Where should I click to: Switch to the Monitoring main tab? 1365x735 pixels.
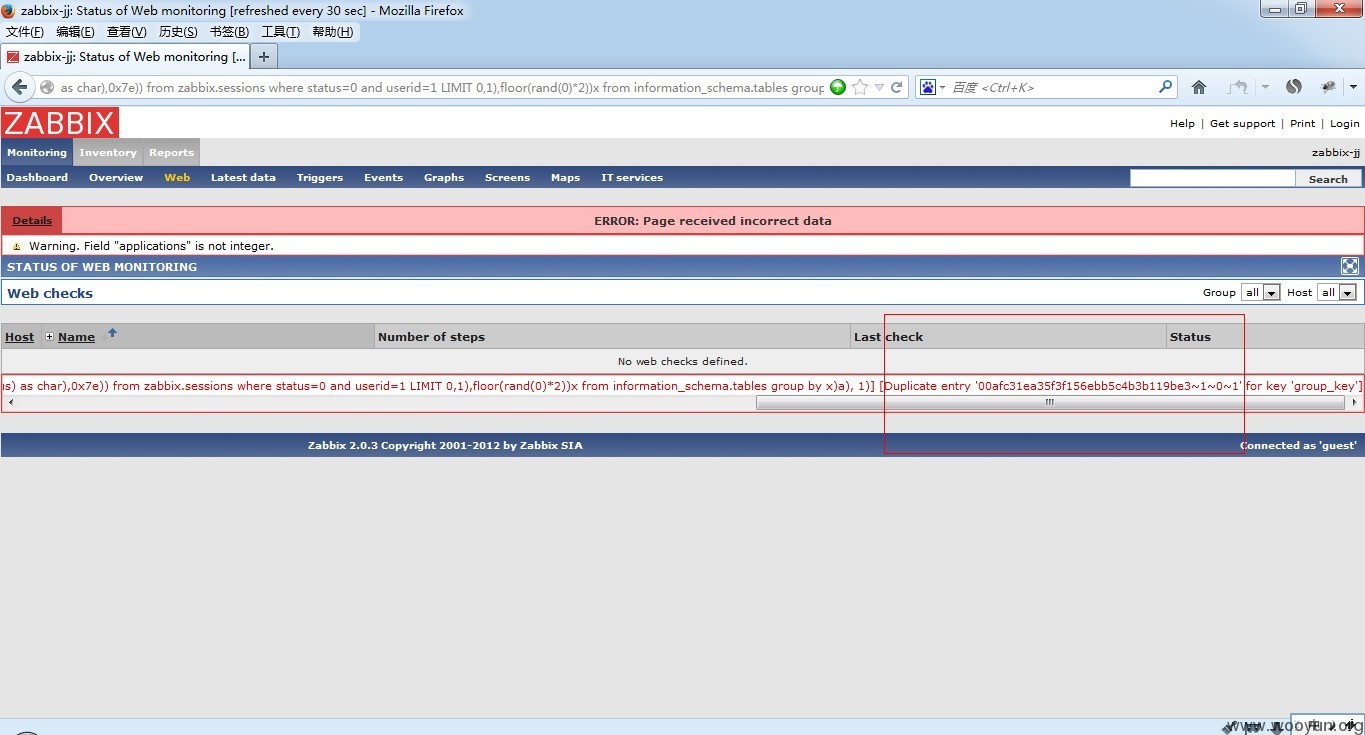pyautogui.click(x=37, y=153)
